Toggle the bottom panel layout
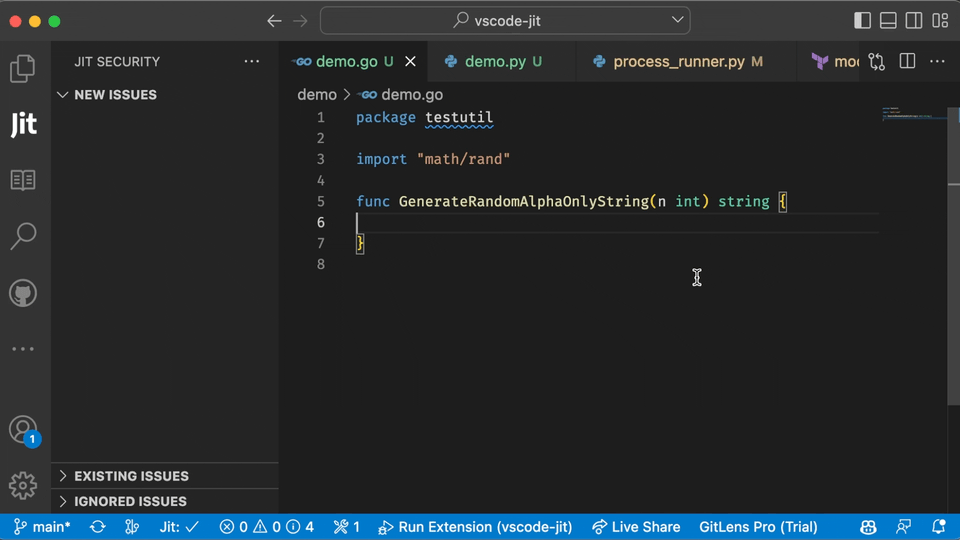The height and width of the screenshot is (540, 960). (888, 20)
